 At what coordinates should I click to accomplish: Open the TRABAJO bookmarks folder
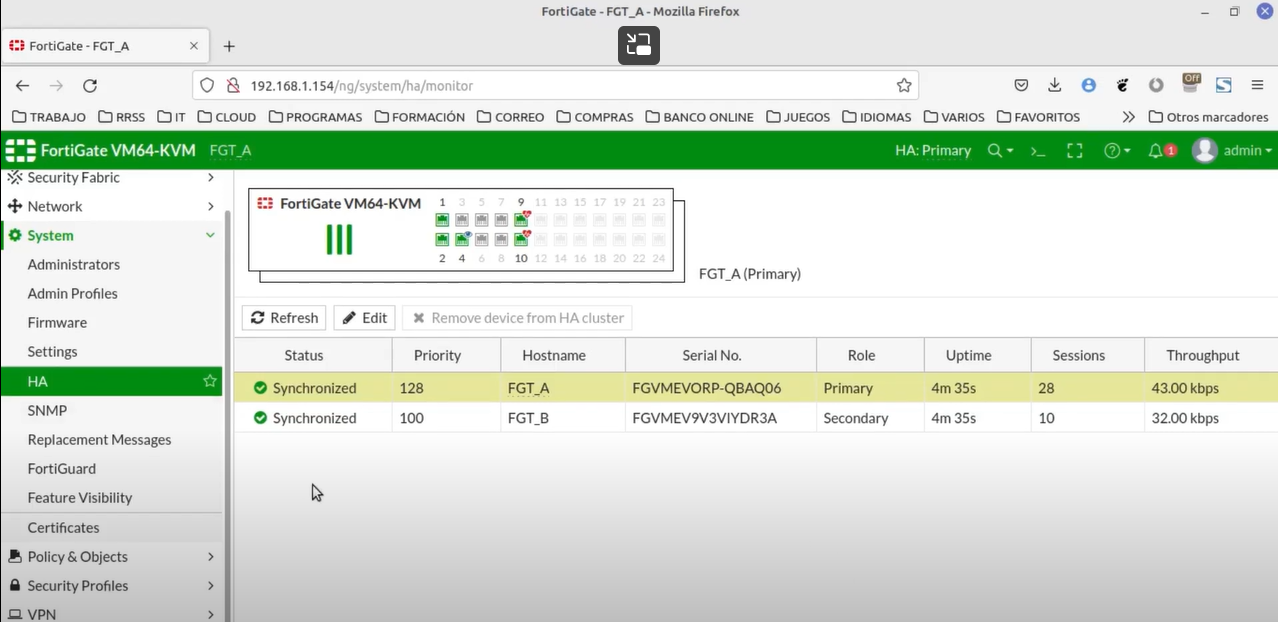pos(49,117)
